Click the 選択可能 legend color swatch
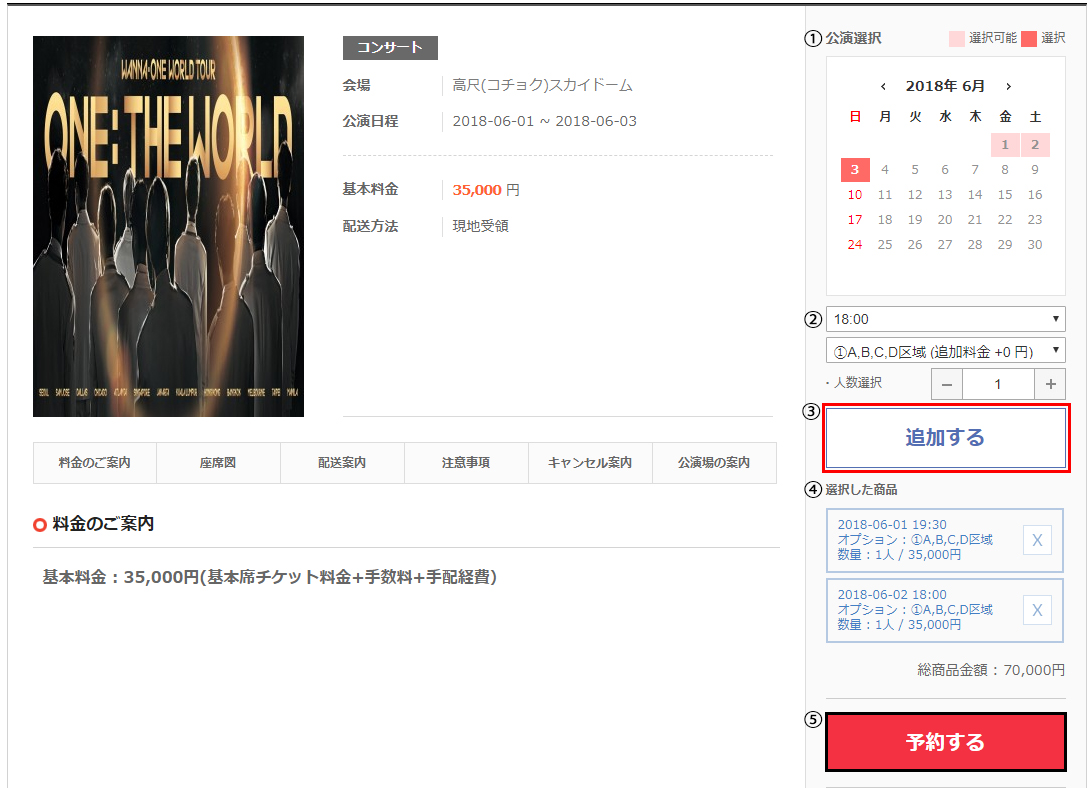Screen dimensions: 1091x788 click(957, 39)
